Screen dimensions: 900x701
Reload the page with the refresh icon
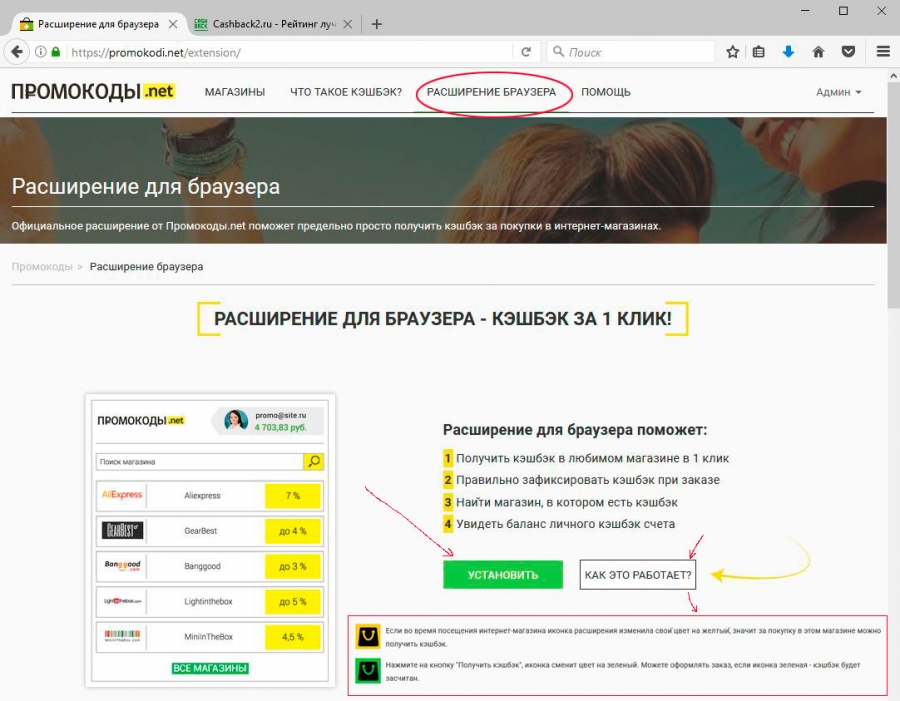click(525, 52)
